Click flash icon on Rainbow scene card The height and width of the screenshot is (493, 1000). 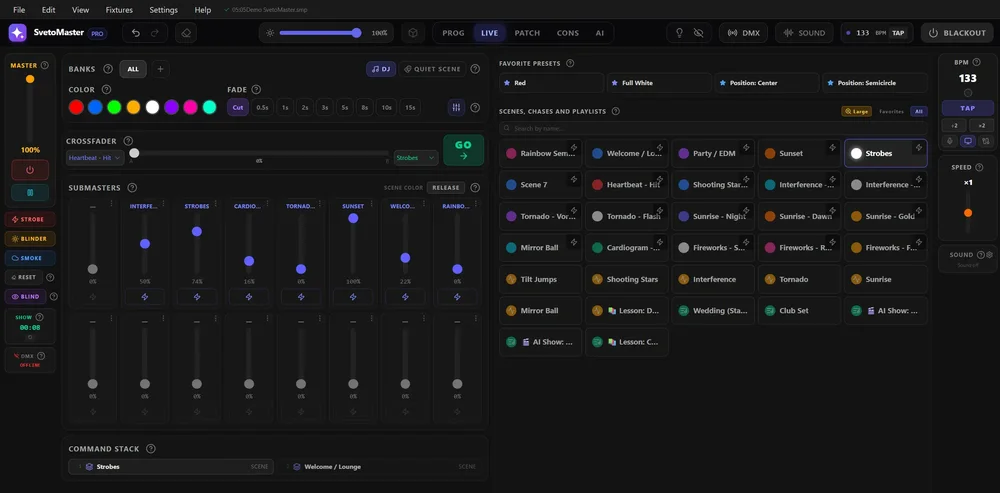point(573,148)
